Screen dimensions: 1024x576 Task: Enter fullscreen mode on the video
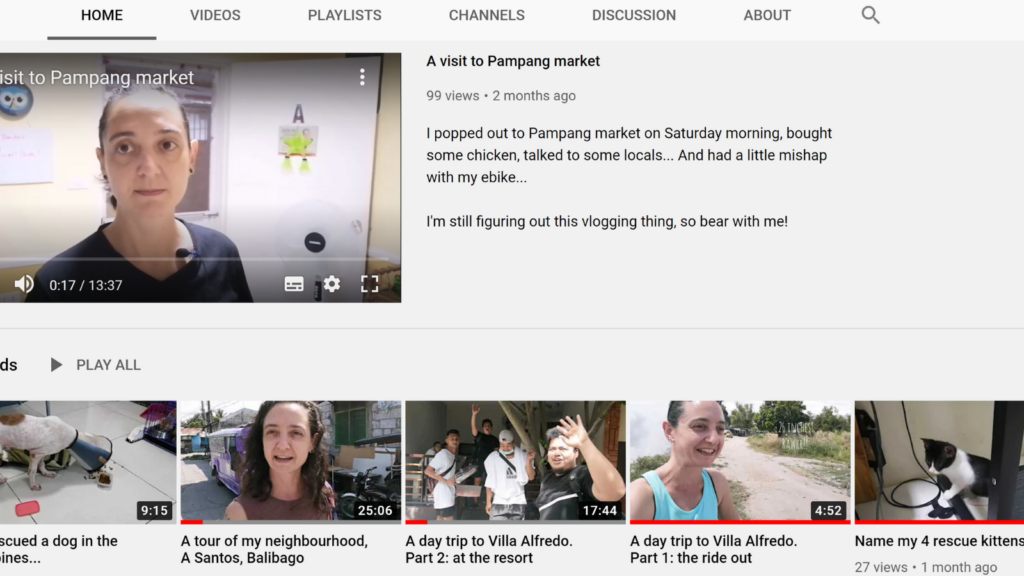(369, 284)
